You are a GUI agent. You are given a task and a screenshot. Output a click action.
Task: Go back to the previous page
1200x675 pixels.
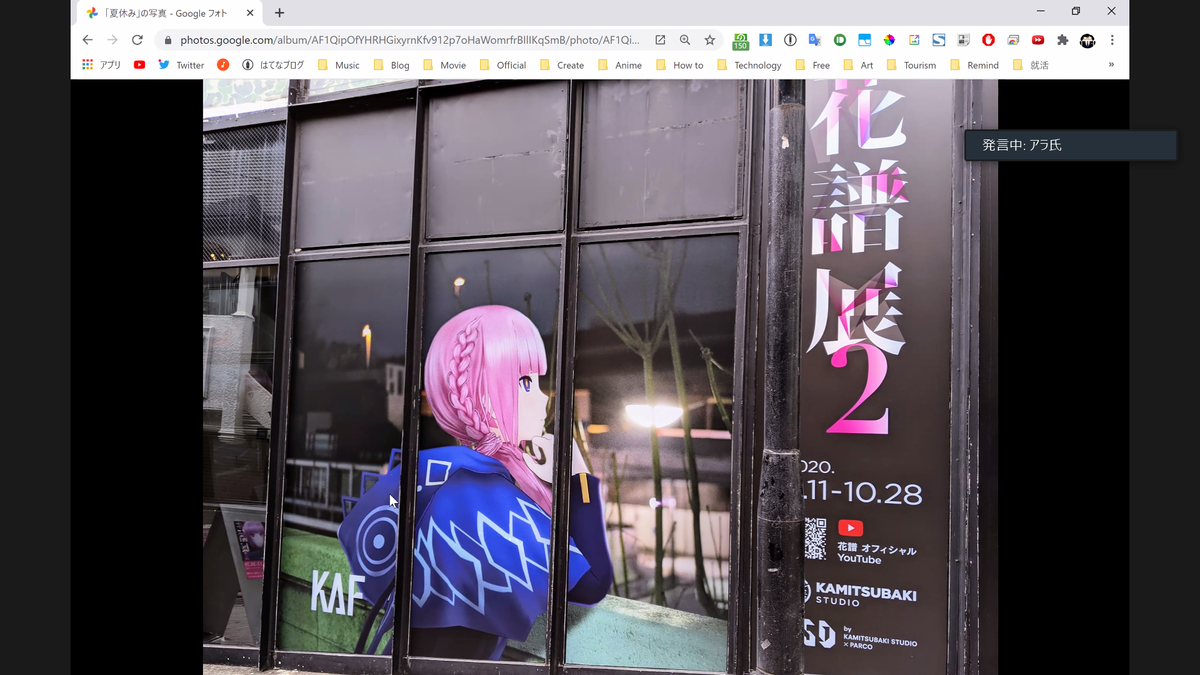[x=87, y=40]
